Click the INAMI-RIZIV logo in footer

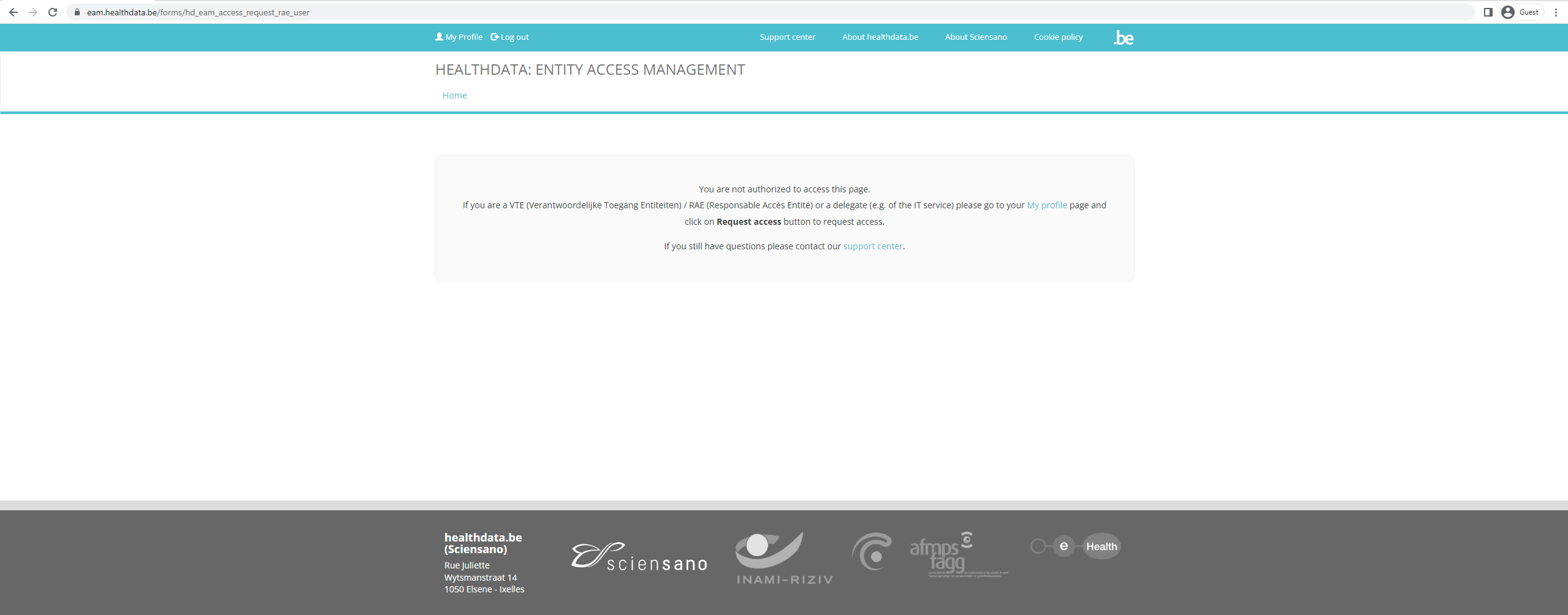coord(784,559)
